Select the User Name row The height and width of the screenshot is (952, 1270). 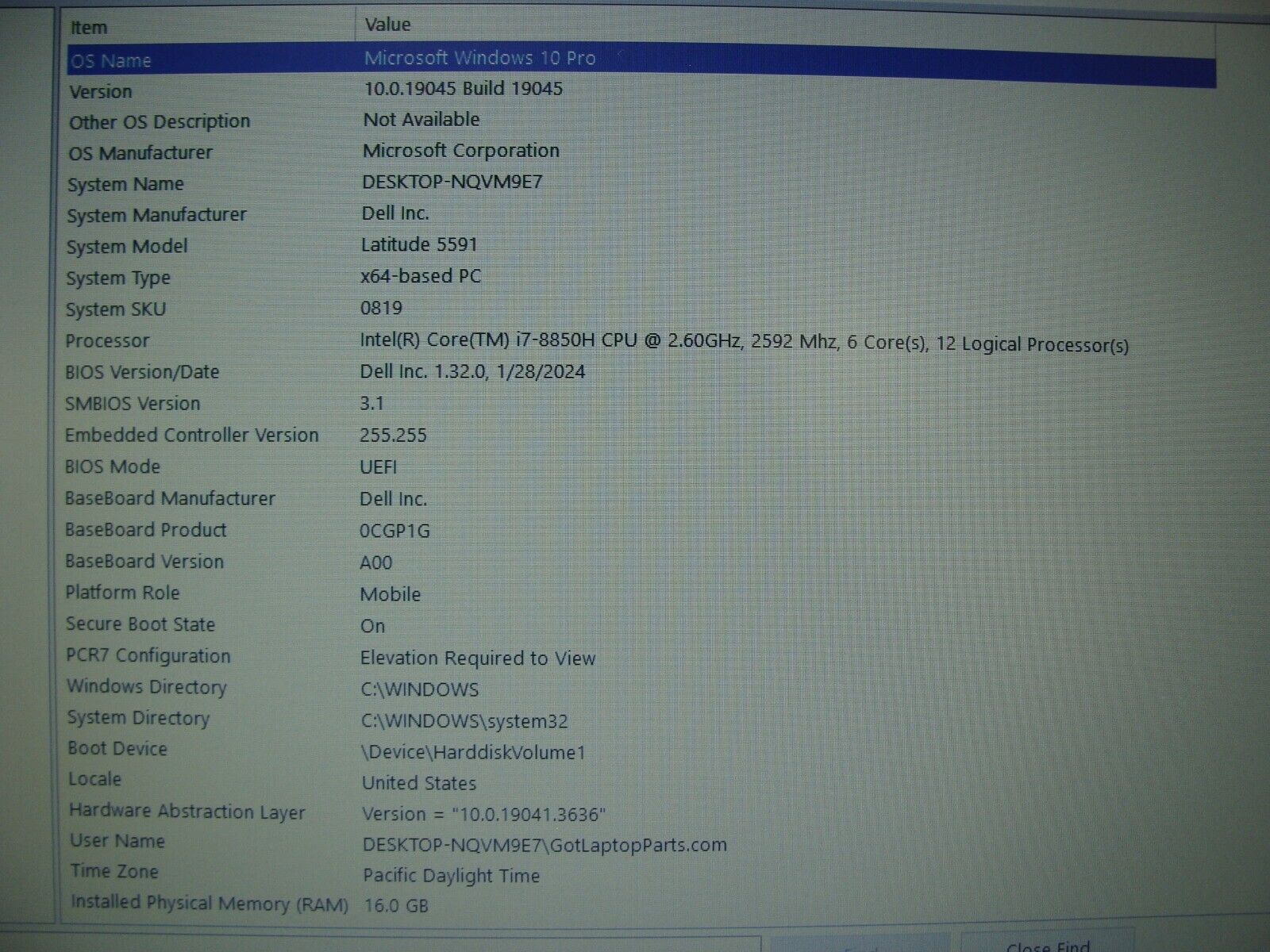tap(117, 841)
